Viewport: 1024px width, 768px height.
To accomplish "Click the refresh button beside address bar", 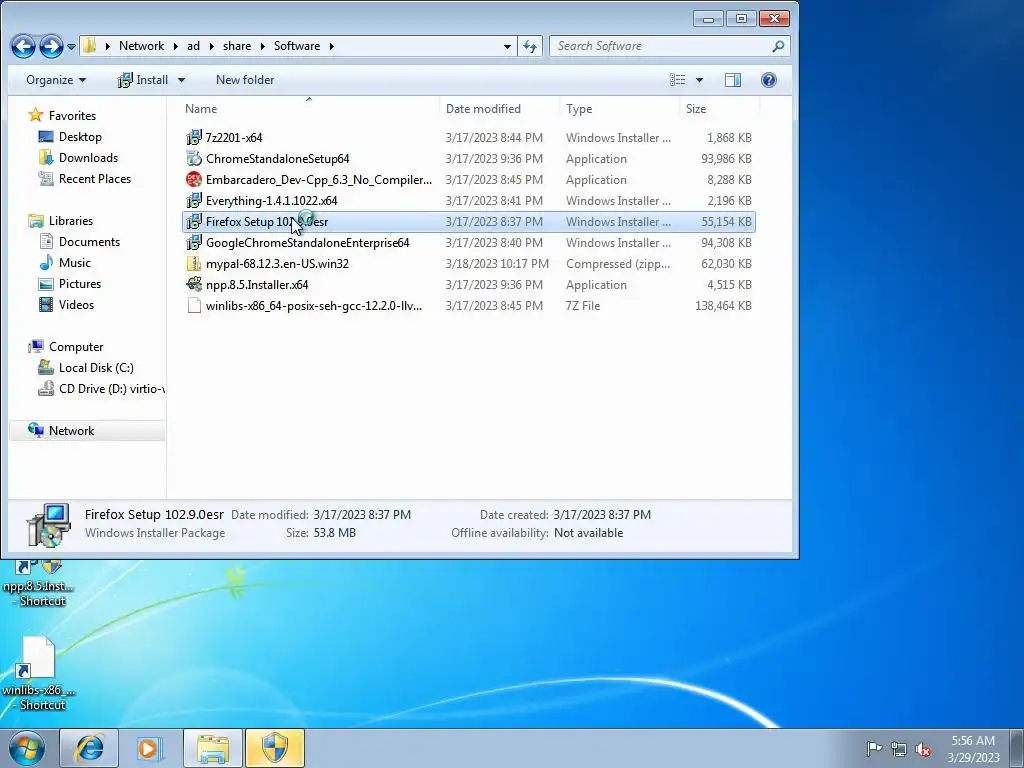I will coord(530,46).
